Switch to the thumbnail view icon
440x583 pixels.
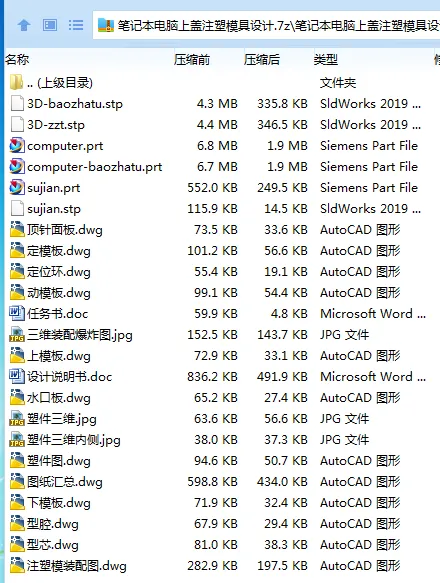50,25
